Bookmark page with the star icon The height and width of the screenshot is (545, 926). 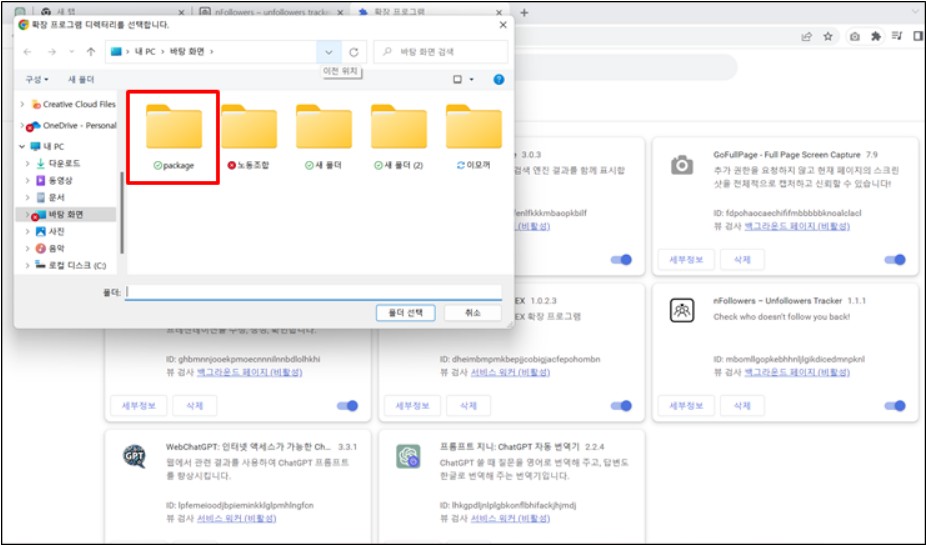click(828, 37)
